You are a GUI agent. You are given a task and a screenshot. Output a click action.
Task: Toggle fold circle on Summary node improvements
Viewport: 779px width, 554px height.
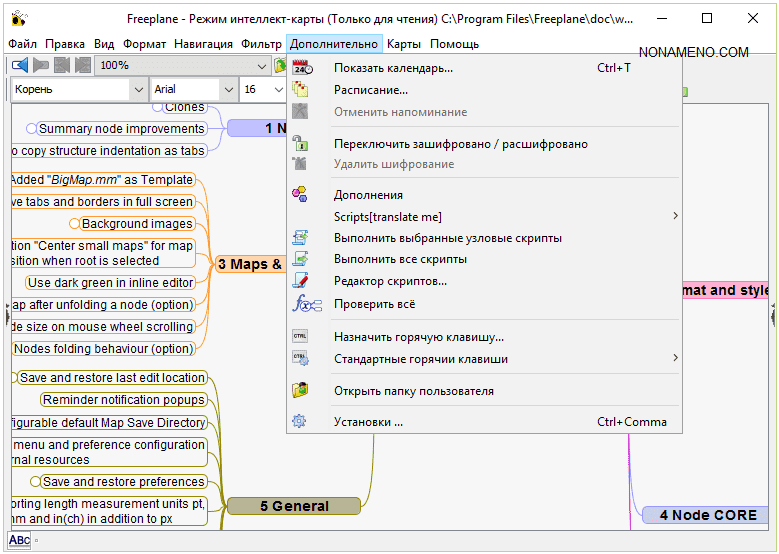click(x=31, y=129)
